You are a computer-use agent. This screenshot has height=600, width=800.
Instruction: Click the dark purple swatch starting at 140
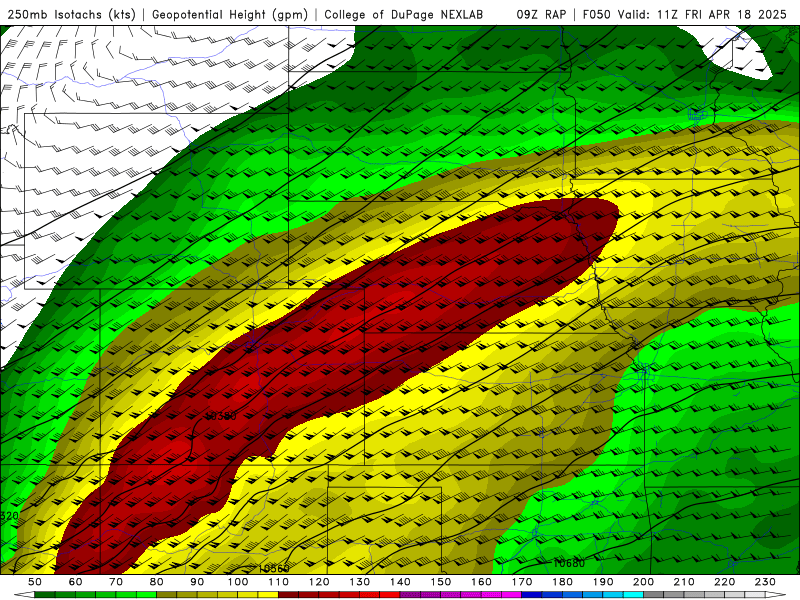[x=410, y=595]
